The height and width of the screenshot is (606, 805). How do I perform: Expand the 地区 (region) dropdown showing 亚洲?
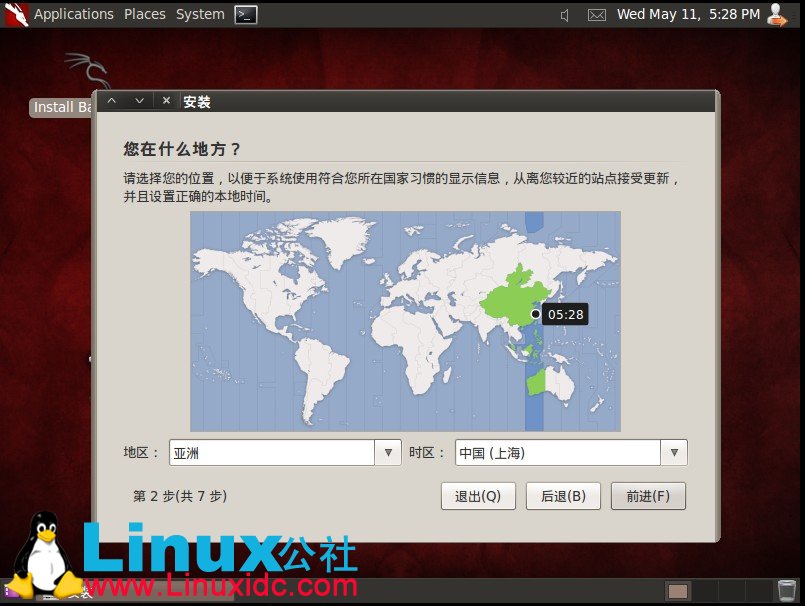[388, 452]
